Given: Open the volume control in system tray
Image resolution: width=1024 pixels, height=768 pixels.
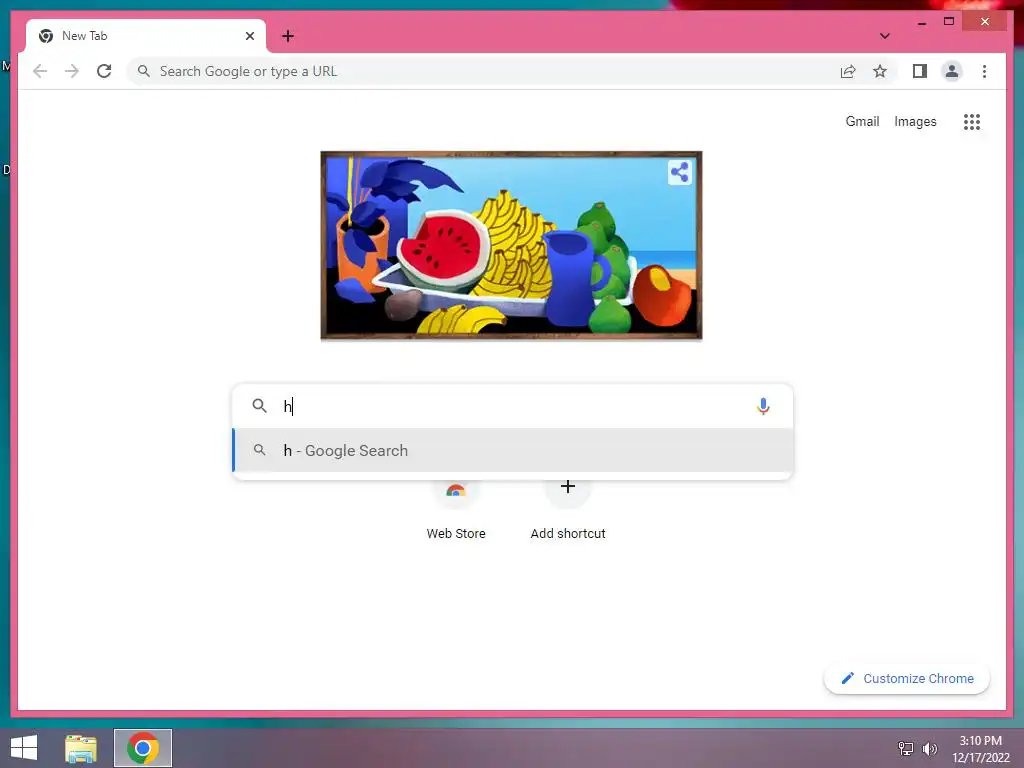Looking at the screenshot, I should click(x=930, y=749).
